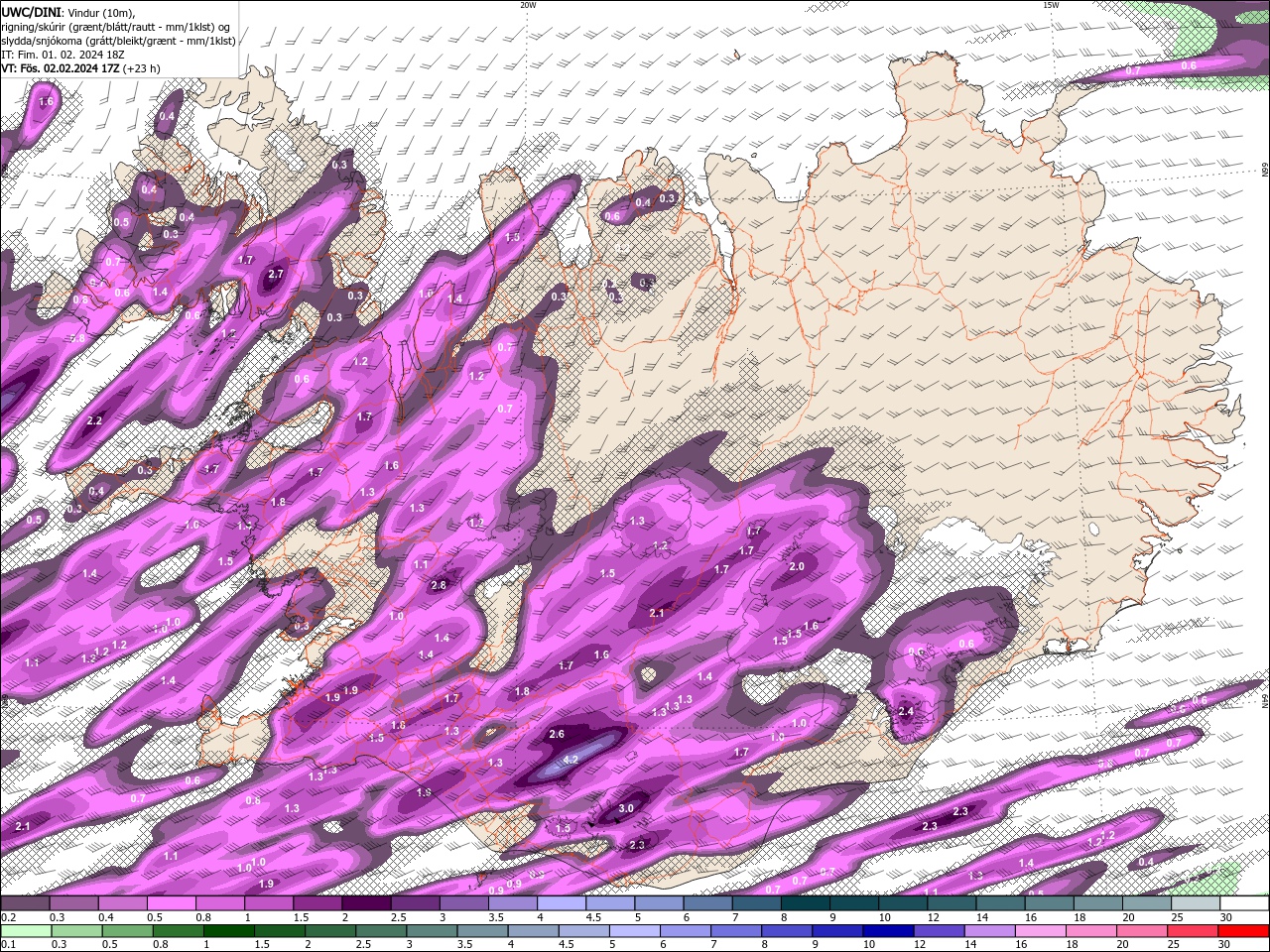The width and height of the screenshot is (1270, 952).
Task: Click the 4.2 precipitation value on the map
Action: pos(571,760)
